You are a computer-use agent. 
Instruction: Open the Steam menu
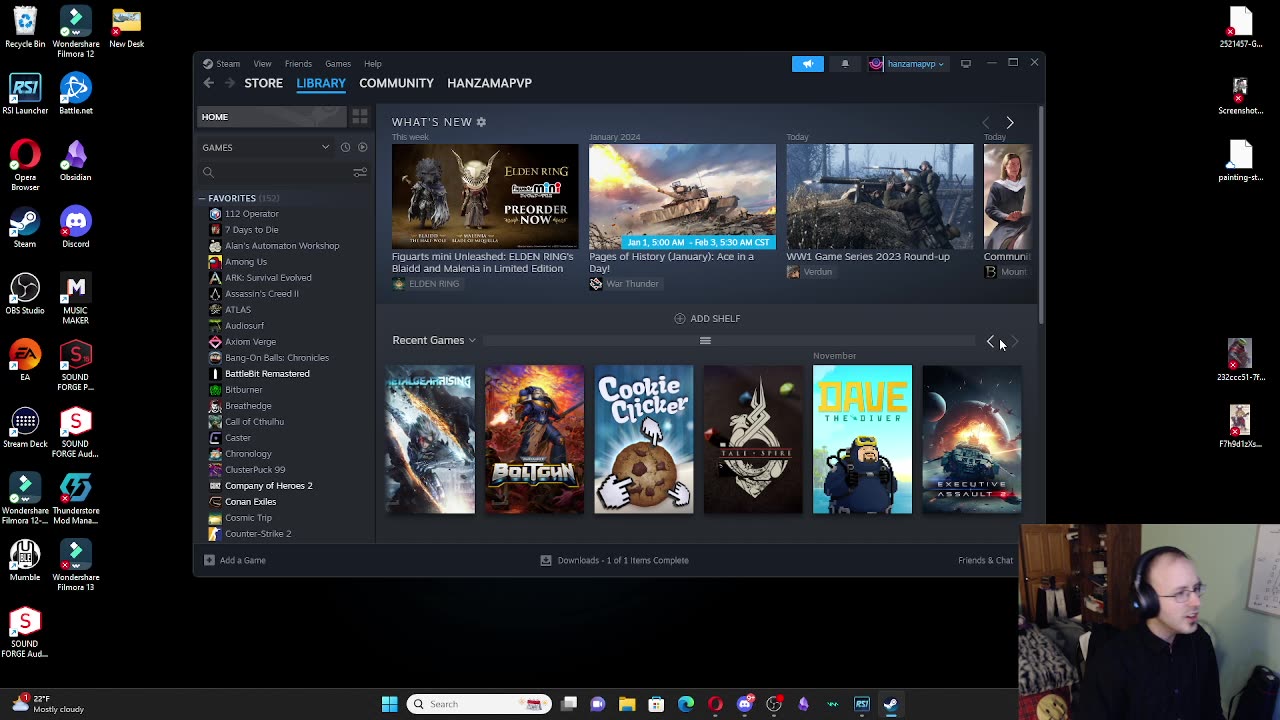pos(228,64)
